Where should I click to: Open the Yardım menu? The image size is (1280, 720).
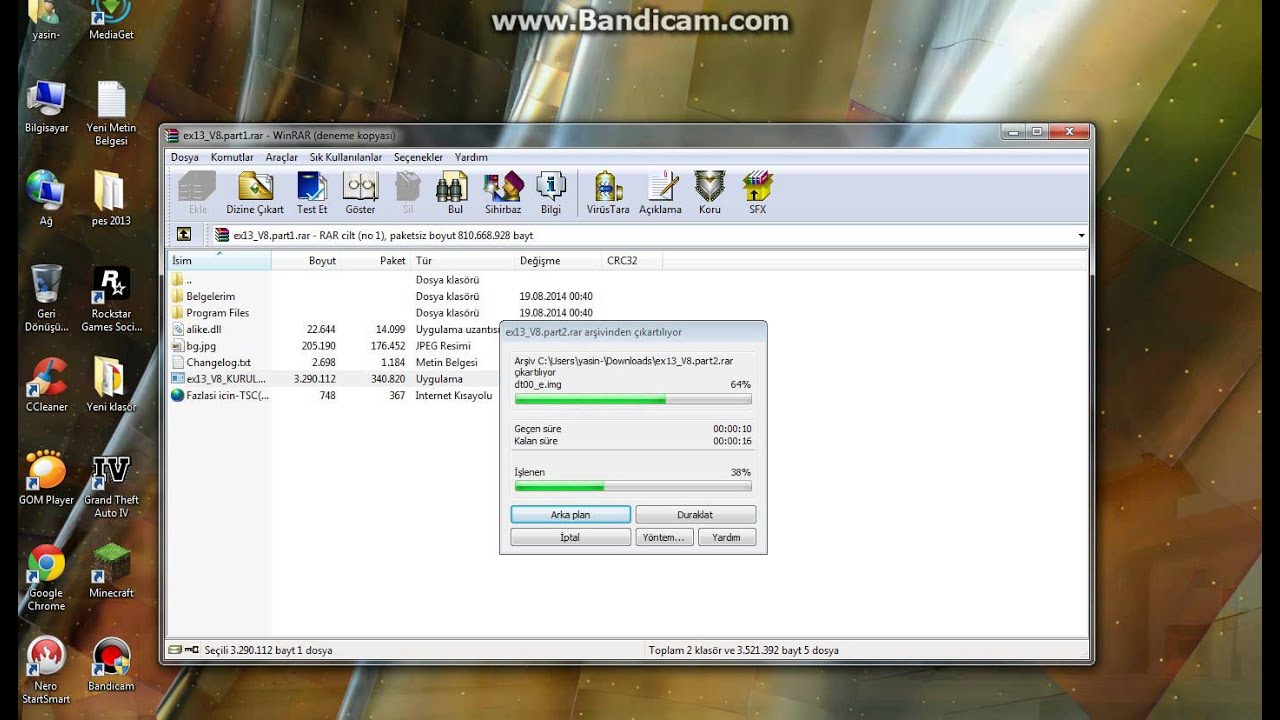coord(471,157)
